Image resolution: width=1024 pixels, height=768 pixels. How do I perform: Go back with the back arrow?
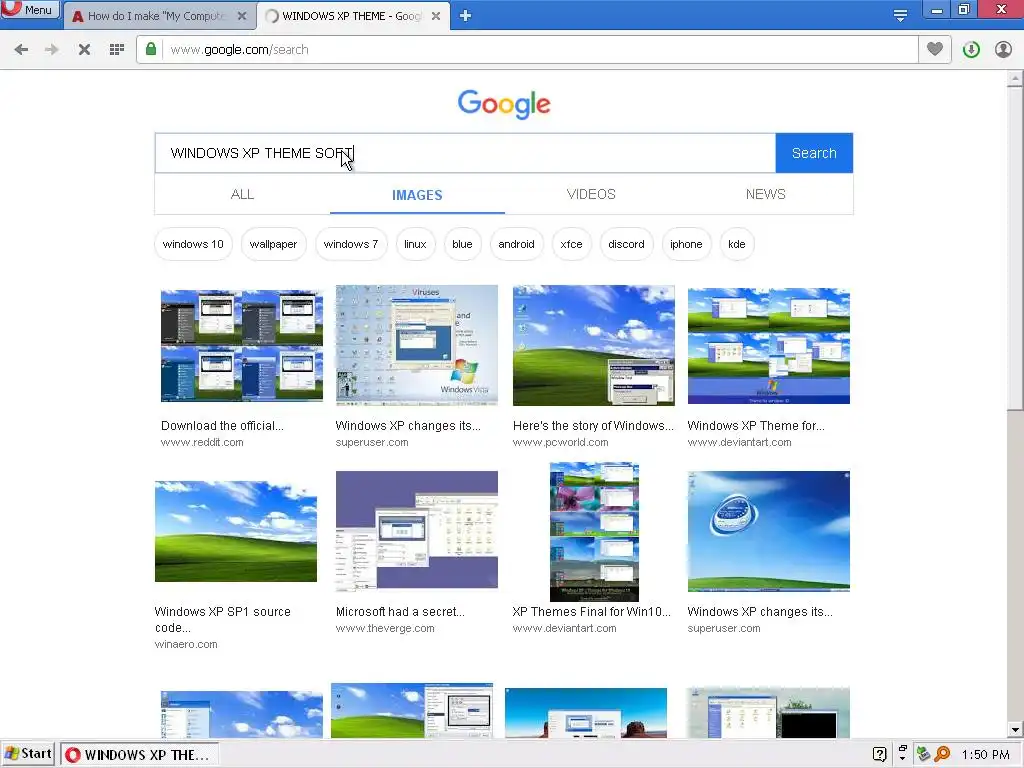click(x=21, y=50)
